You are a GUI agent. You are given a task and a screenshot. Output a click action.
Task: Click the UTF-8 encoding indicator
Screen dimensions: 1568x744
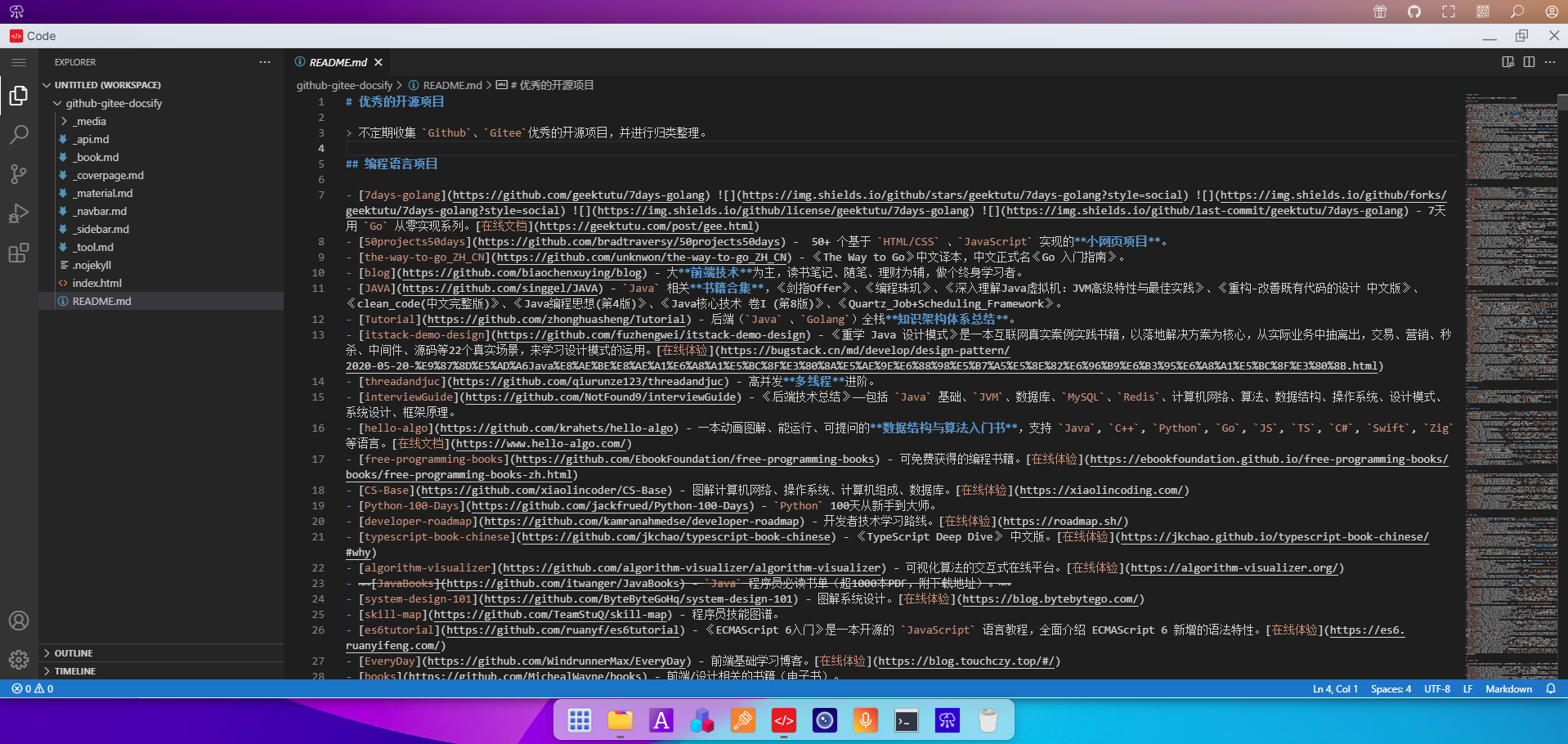[1436, 689]
